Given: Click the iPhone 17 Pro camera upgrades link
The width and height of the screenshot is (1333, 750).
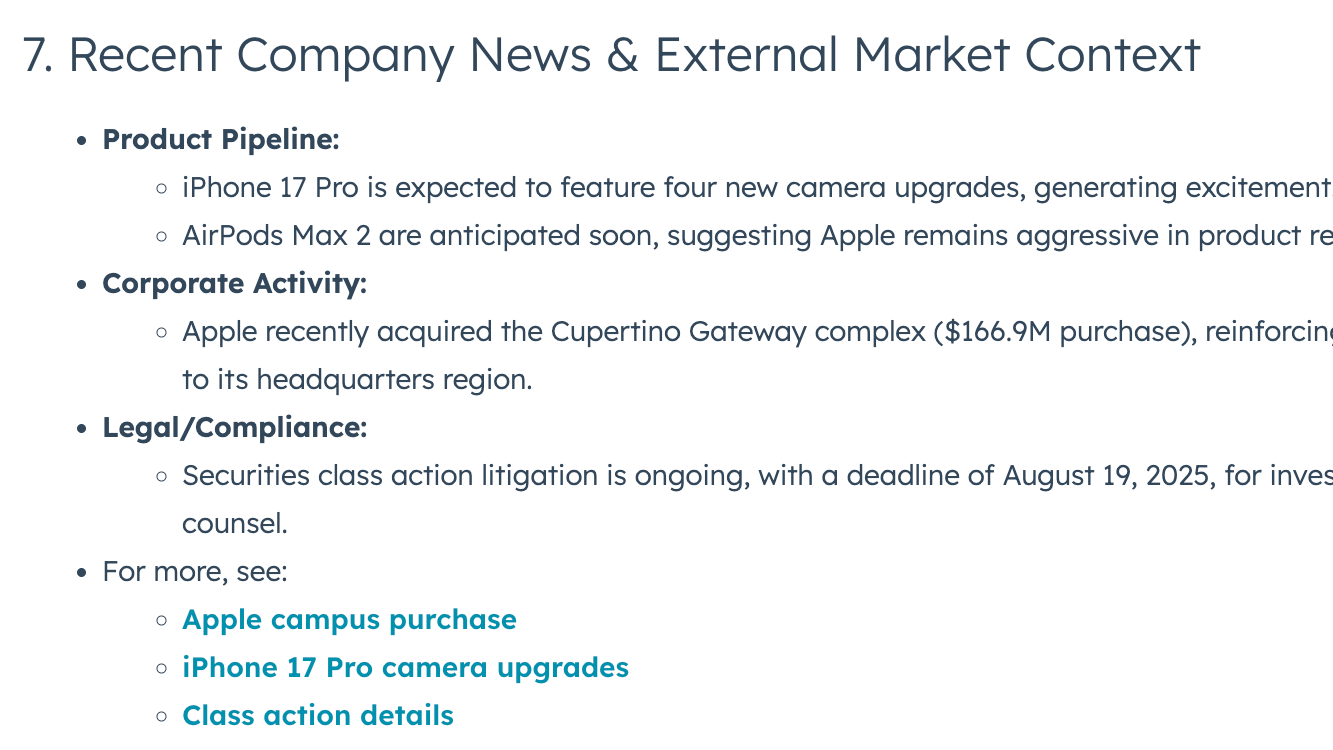Looking at the screenshot, I should pos(405,668).
